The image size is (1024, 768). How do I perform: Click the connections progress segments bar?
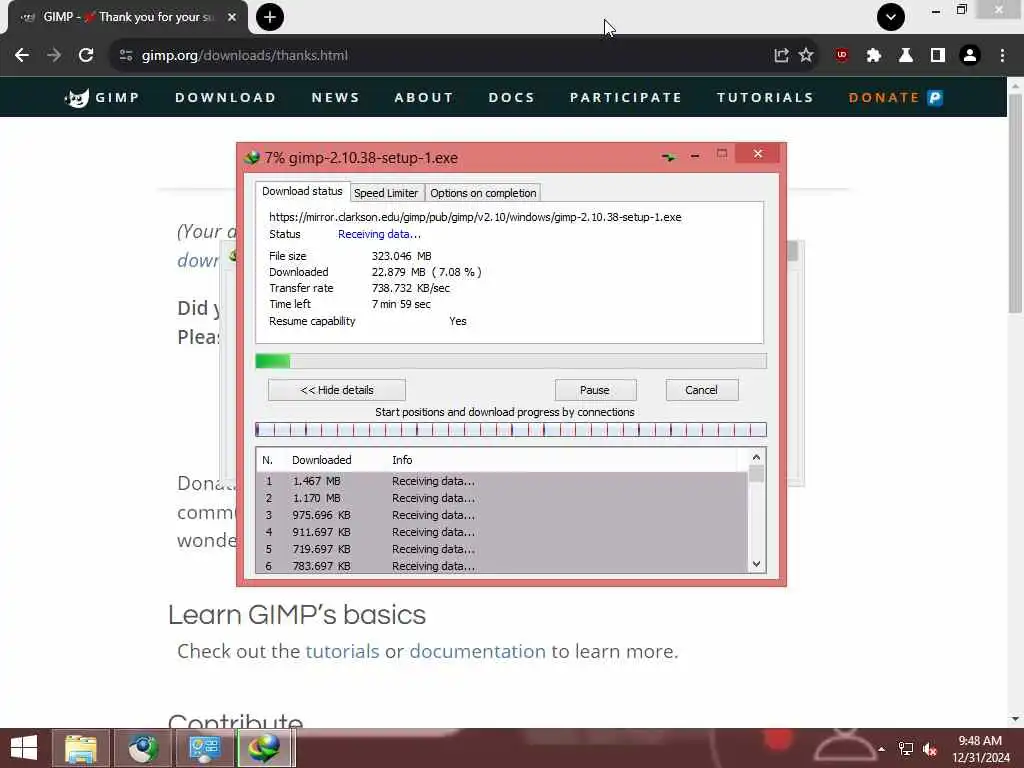pos(511,430)
